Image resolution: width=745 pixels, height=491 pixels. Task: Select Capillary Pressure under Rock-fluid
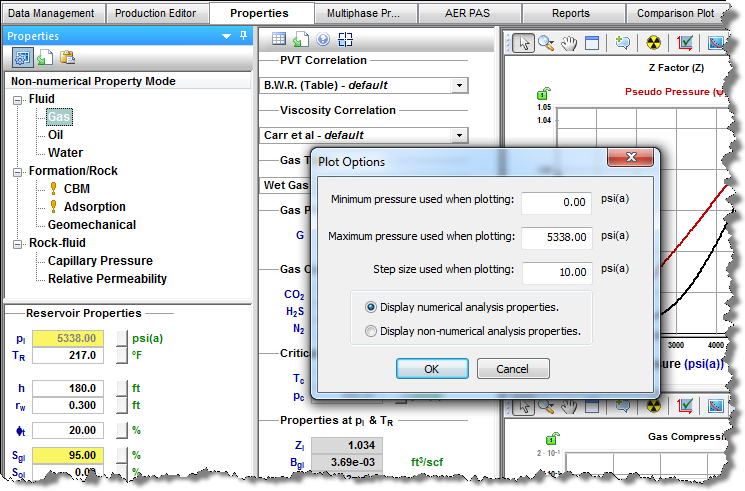click(x=100, y=261)
